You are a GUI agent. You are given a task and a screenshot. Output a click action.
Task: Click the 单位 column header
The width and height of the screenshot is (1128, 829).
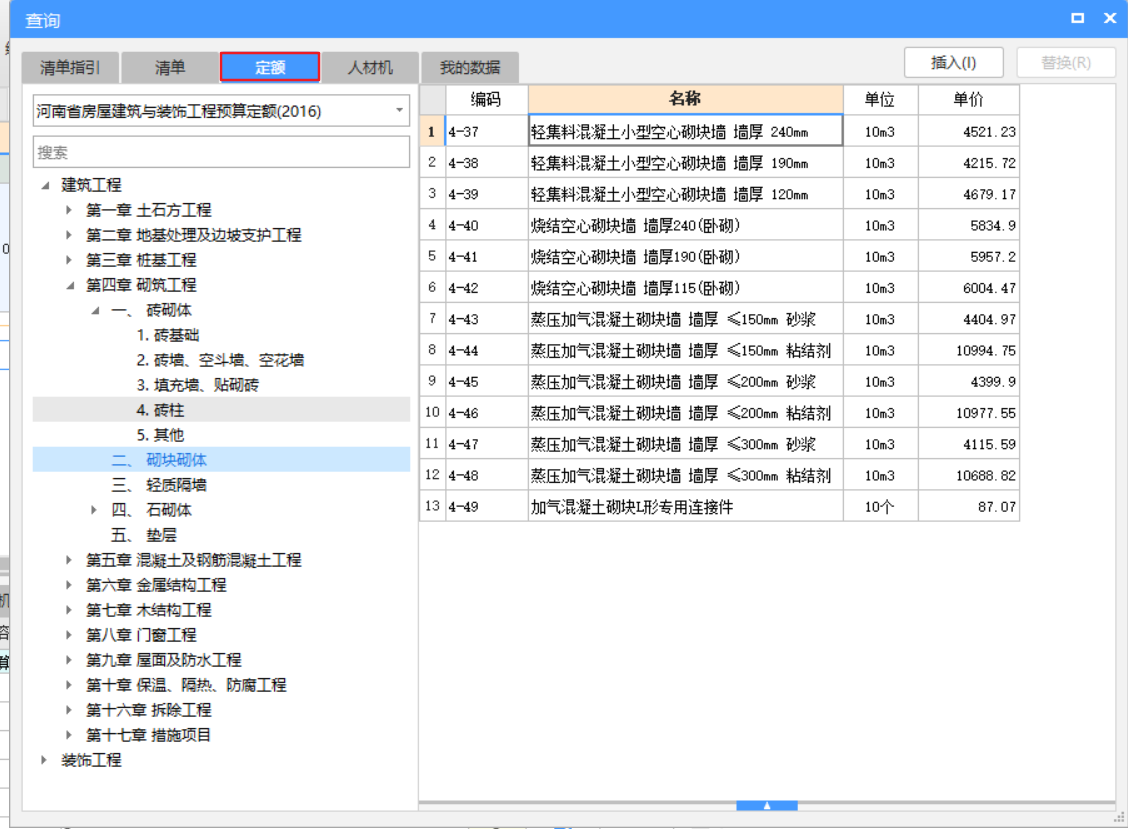tap(880, 99)
